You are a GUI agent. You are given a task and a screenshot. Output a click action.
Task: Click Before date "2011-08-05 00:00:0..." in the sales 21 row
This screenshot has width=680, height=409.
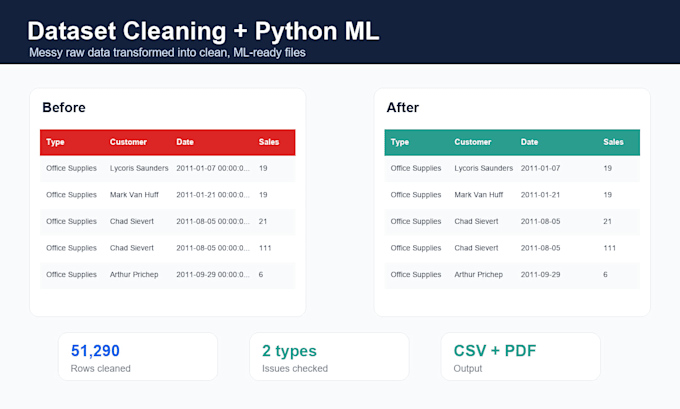pos(213,221)
